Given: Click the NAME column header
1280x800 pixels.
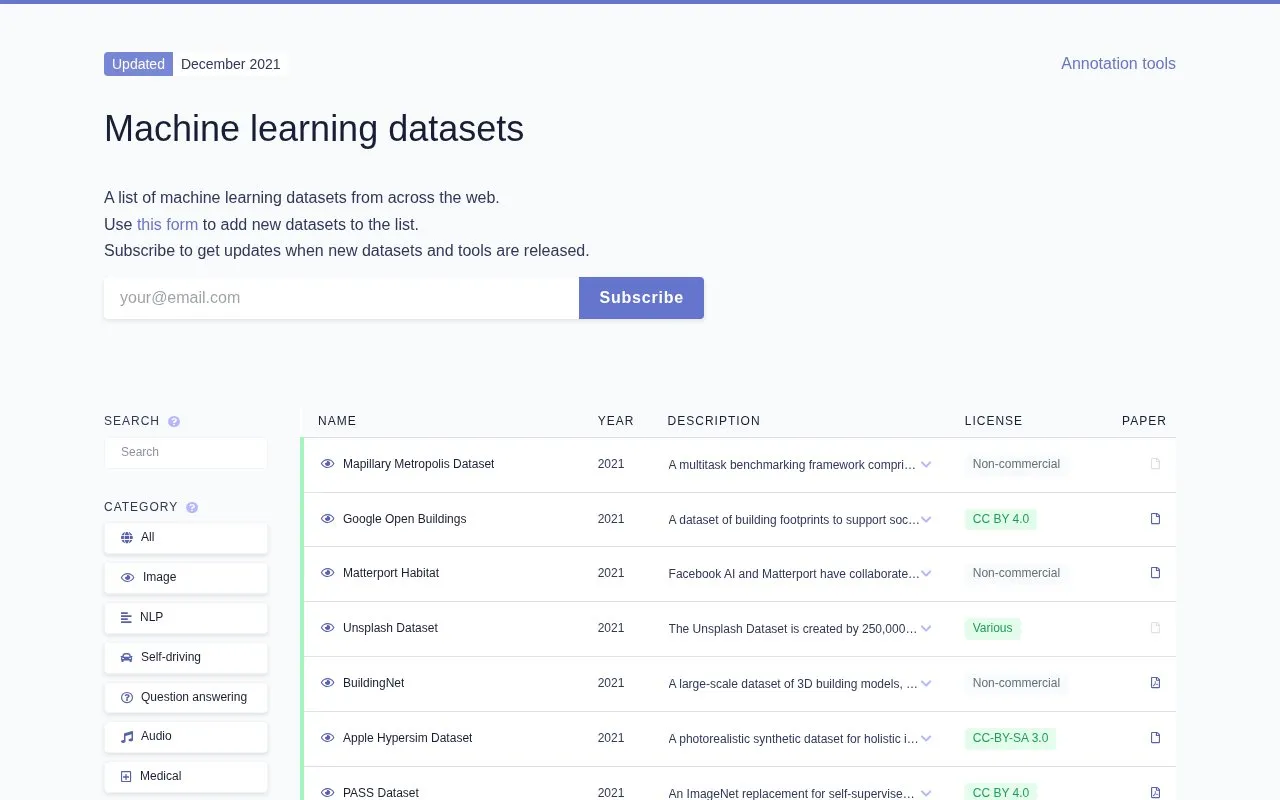Looking at the screenshot, I should pyautogui.click(x=337, y=421).
